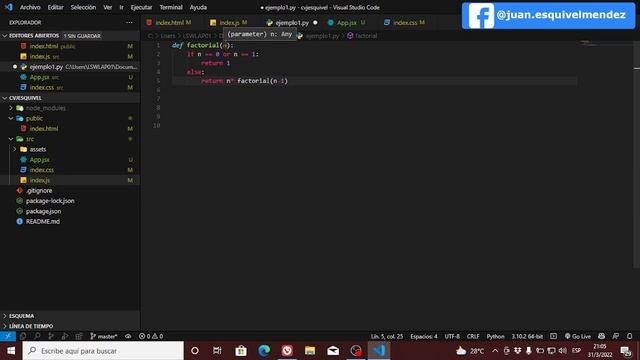Collapse the public folder
640x360 pixels.
70,118
